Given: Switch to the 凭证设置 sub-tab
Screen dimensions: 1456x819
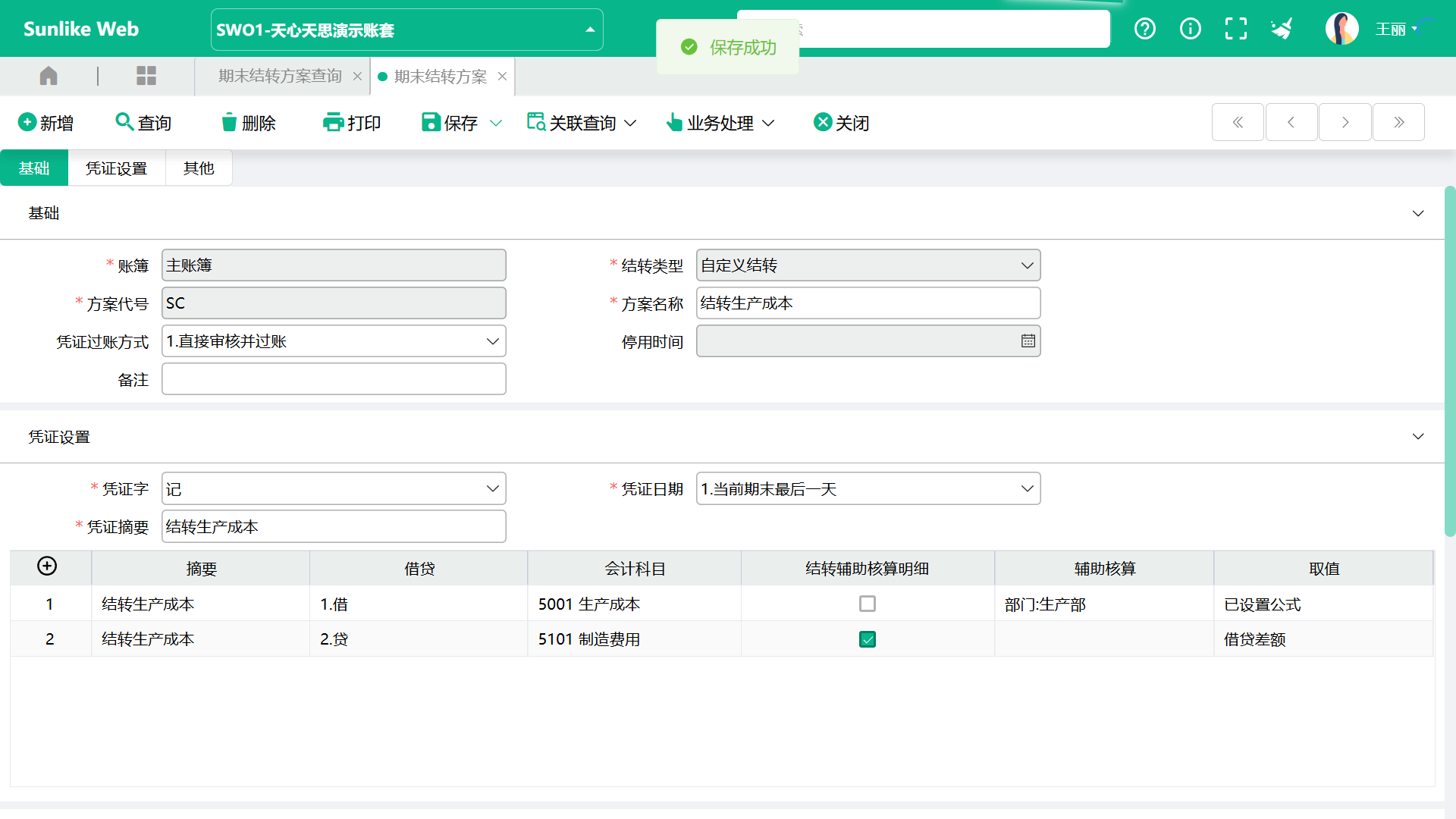Looking at the screenshot, I should (x=116, y=168).
